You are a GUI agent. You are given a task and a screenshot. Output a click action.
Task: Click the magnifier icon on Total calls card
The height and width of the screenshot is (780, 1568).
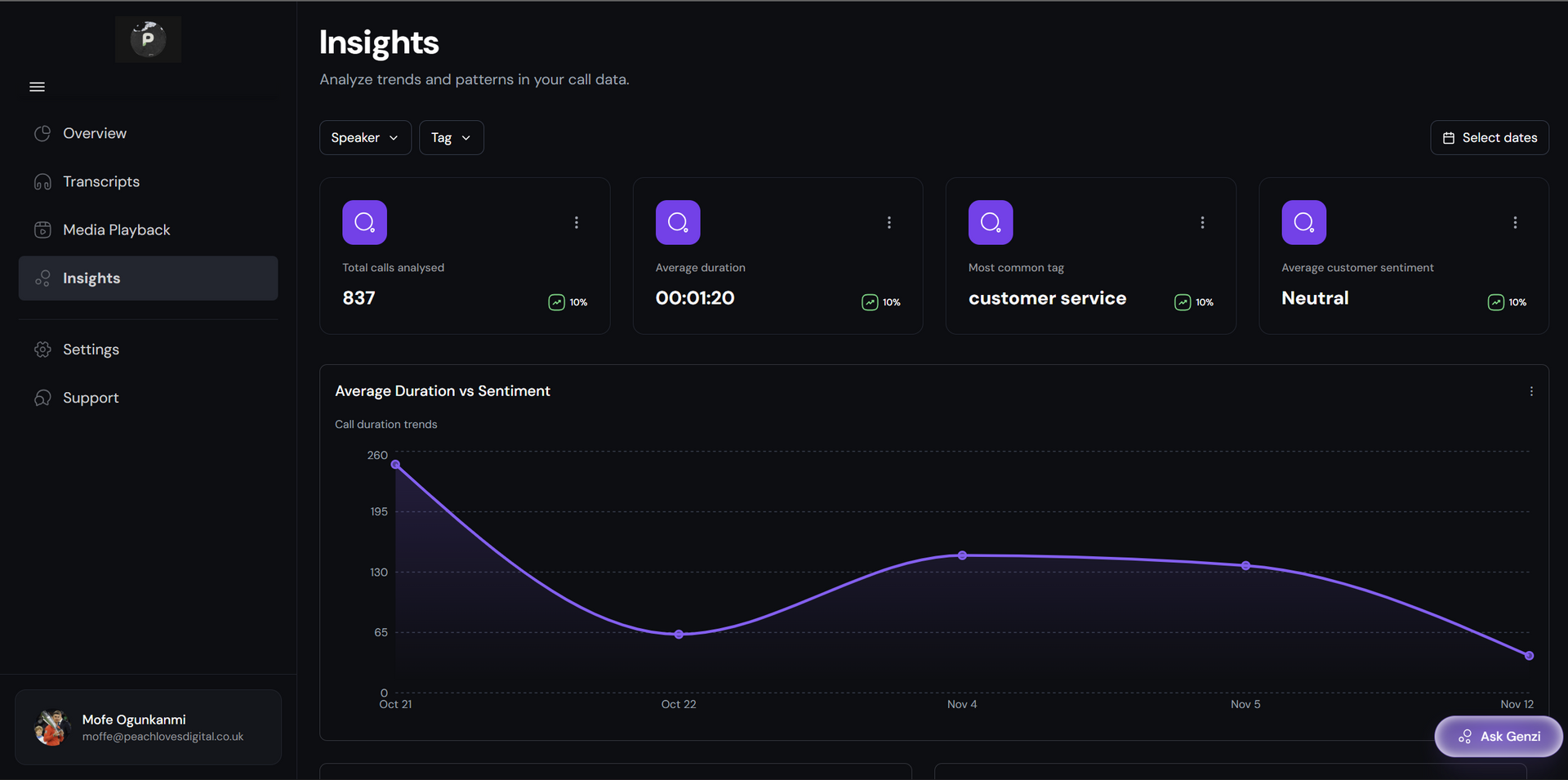(364, 221)
